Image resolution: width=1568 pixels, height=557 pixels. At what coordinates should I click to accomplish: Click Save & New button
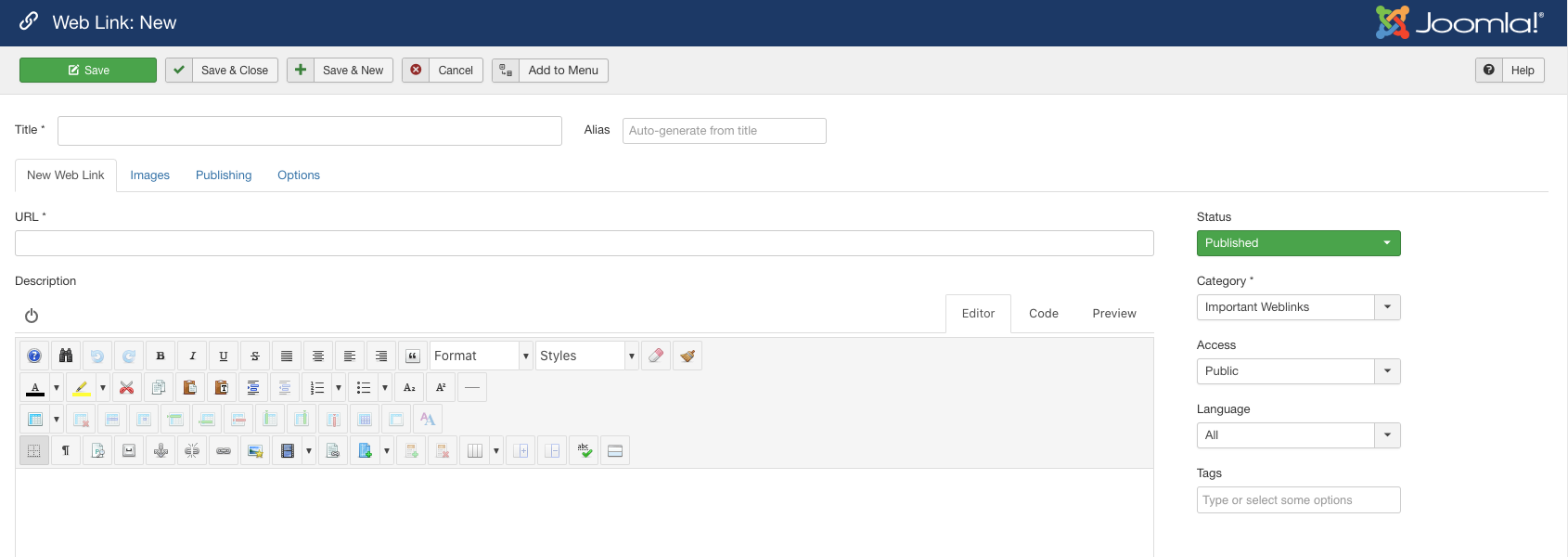340,71
